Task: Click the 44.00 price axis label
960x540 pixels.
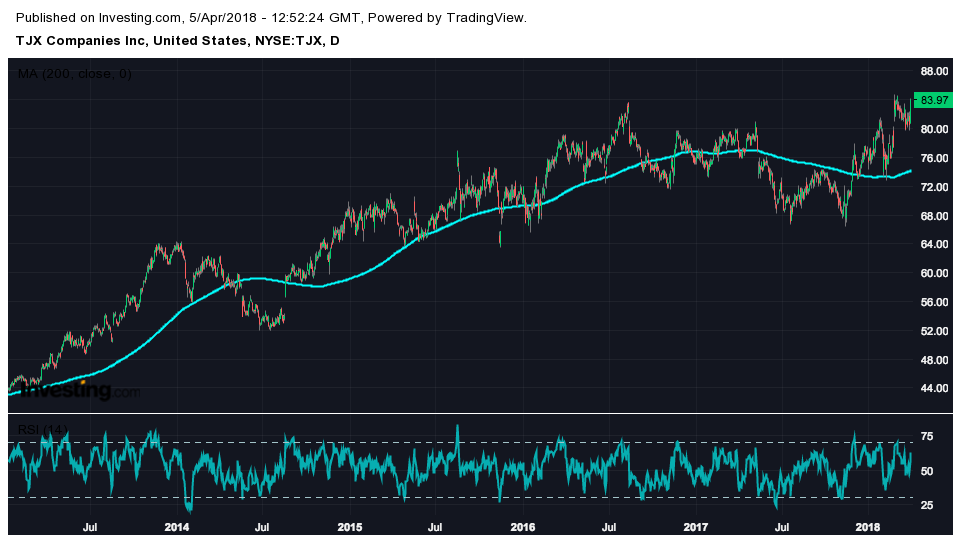Action: [934, 388]
